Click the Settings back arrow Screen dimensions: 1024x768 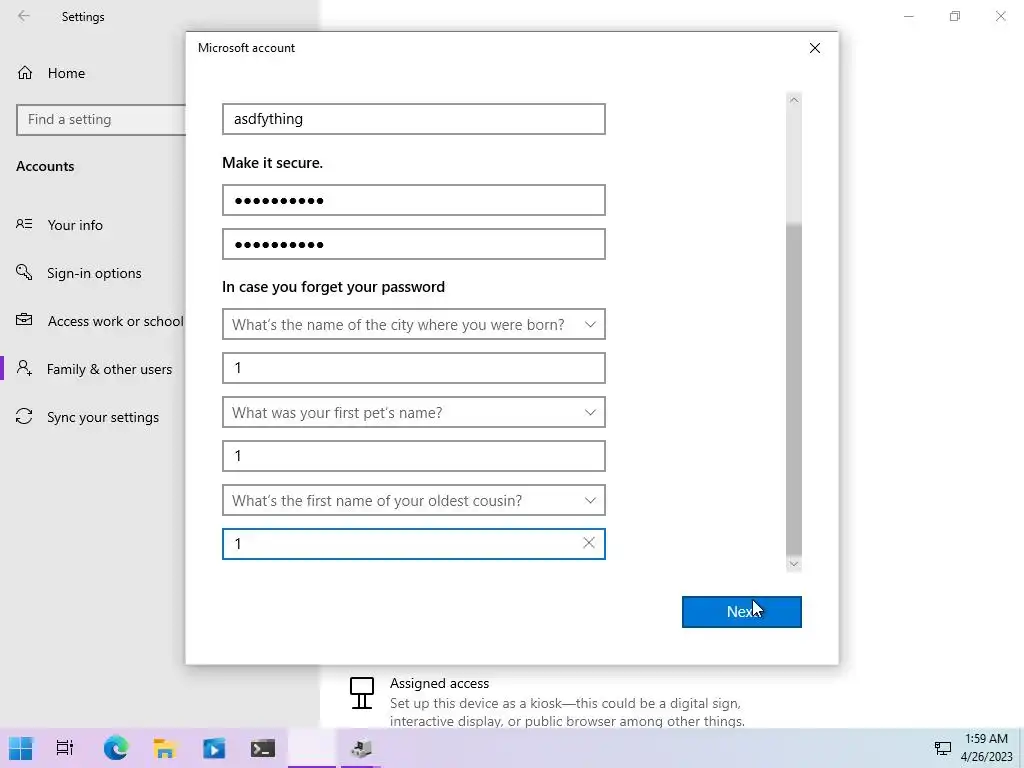[x=24, y=16]
